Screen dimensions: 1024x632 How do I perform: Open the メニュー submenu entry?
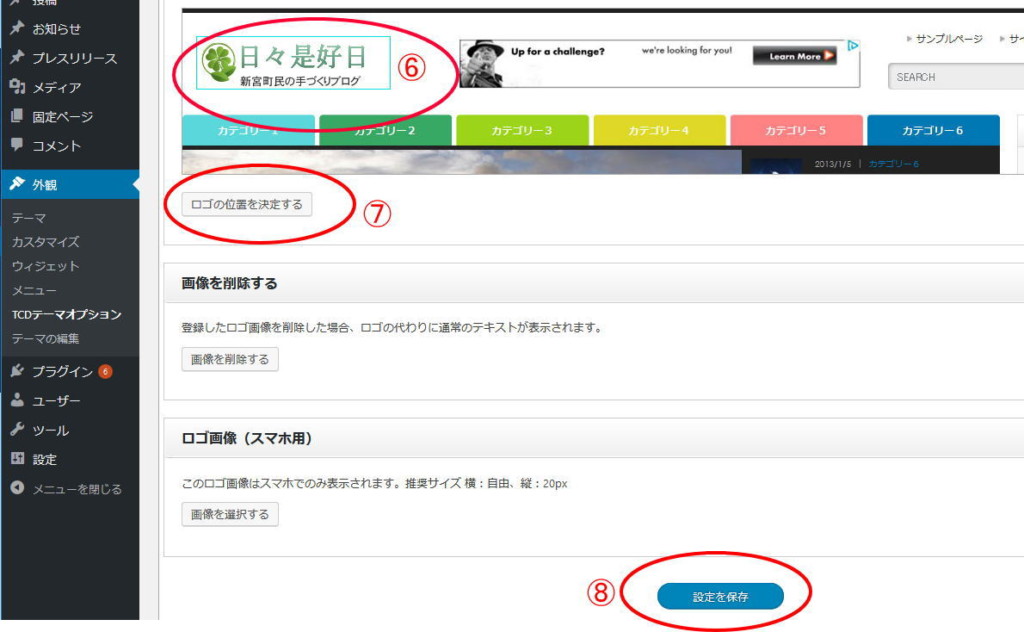pyautogui.click(x=34, y=291)
